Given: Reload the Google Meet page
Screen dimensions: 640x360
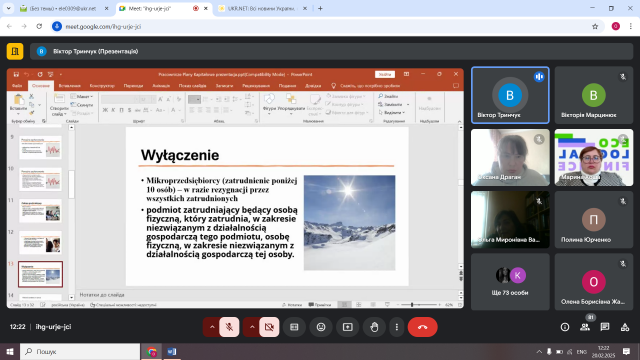Looking at the screenshot, I should [x=39, y=27].
